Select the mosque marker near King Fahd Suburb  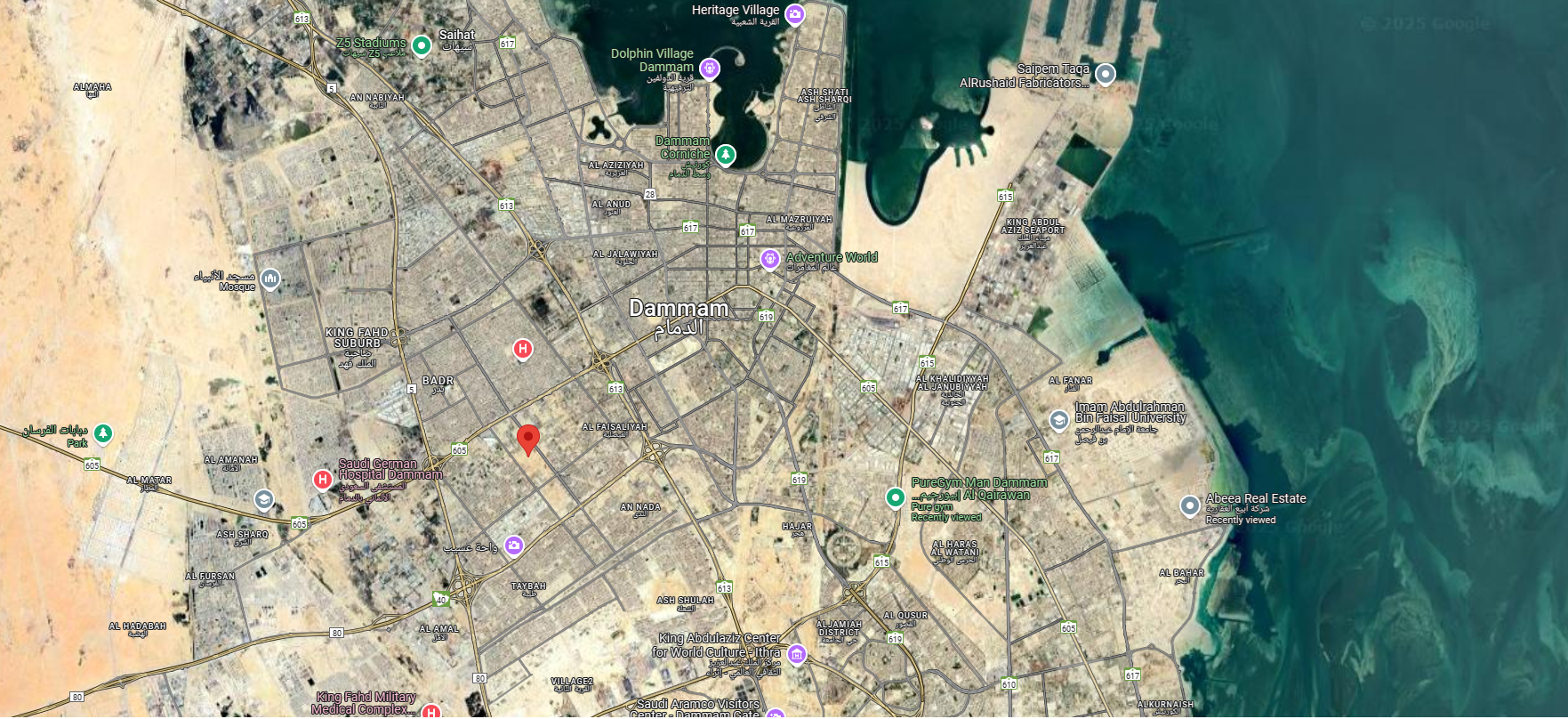pos(270,279)
